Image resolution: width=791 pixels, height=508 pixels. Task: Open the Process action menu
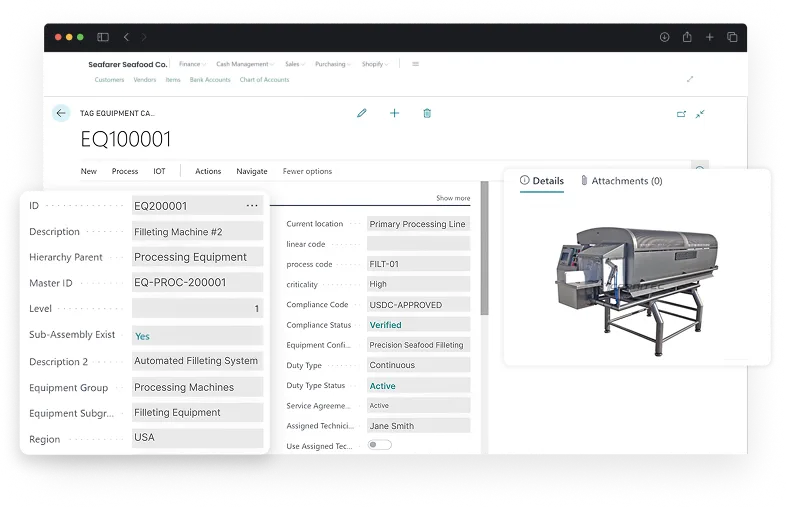click(125, 171)
